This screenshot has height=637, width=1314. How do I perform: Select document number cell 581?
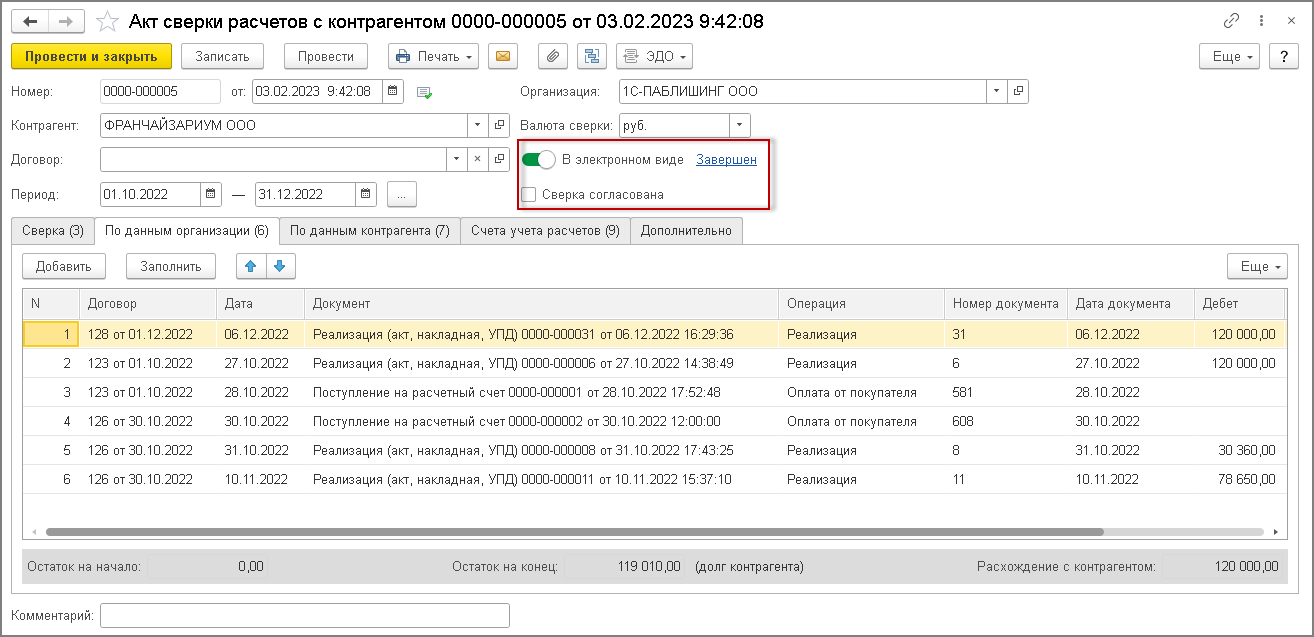point(1005,392)
